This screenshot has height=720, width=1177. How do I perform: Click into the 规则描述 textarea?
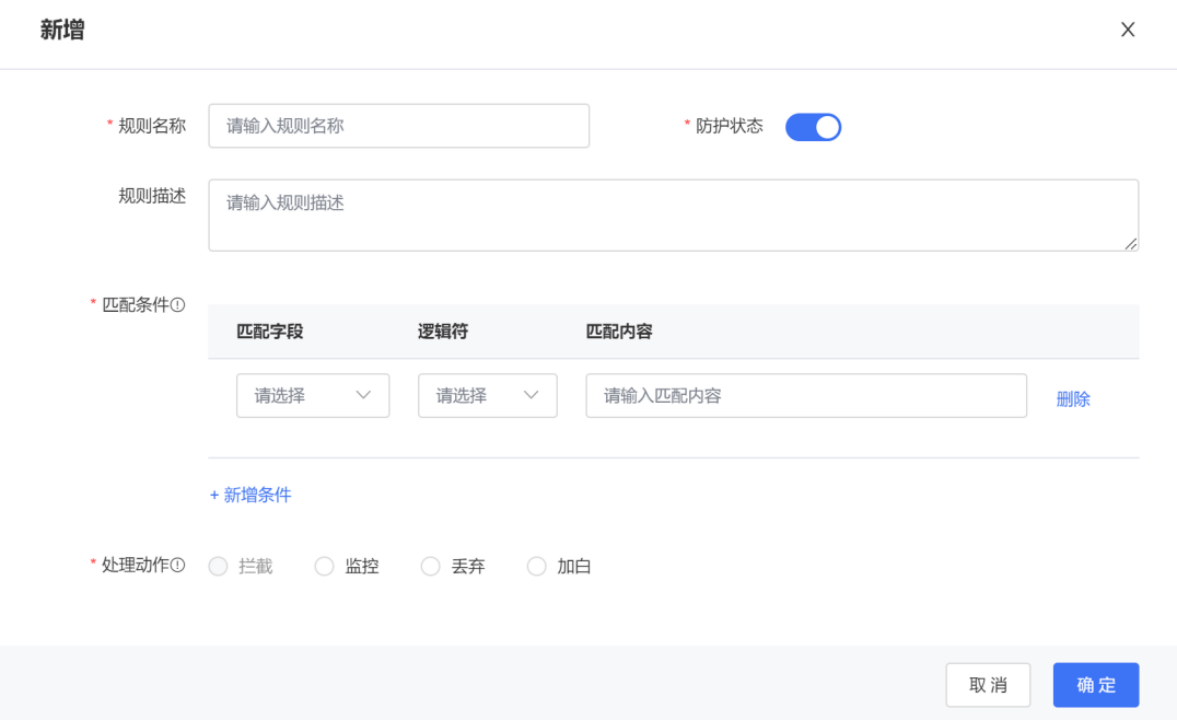click(x=672, y=215)
